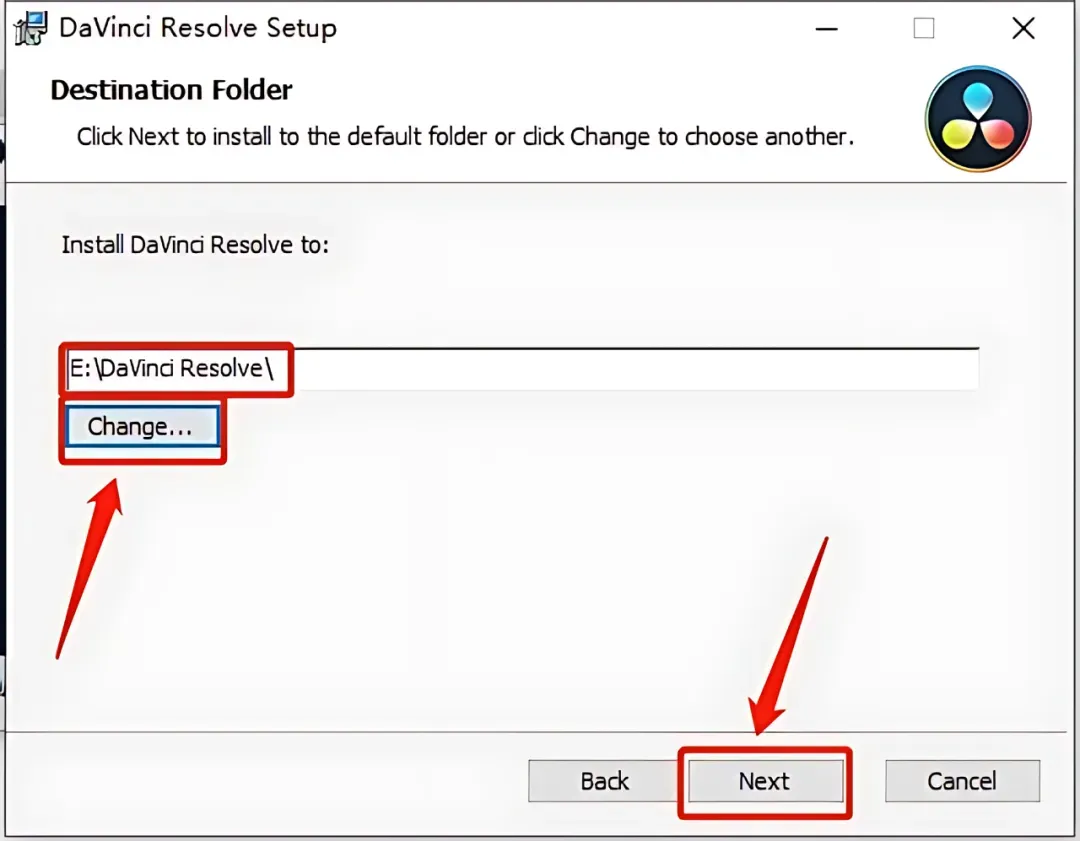Screen dimensions: 1080x841
Task: Go Back to the previous setup step
Action: 604,781
